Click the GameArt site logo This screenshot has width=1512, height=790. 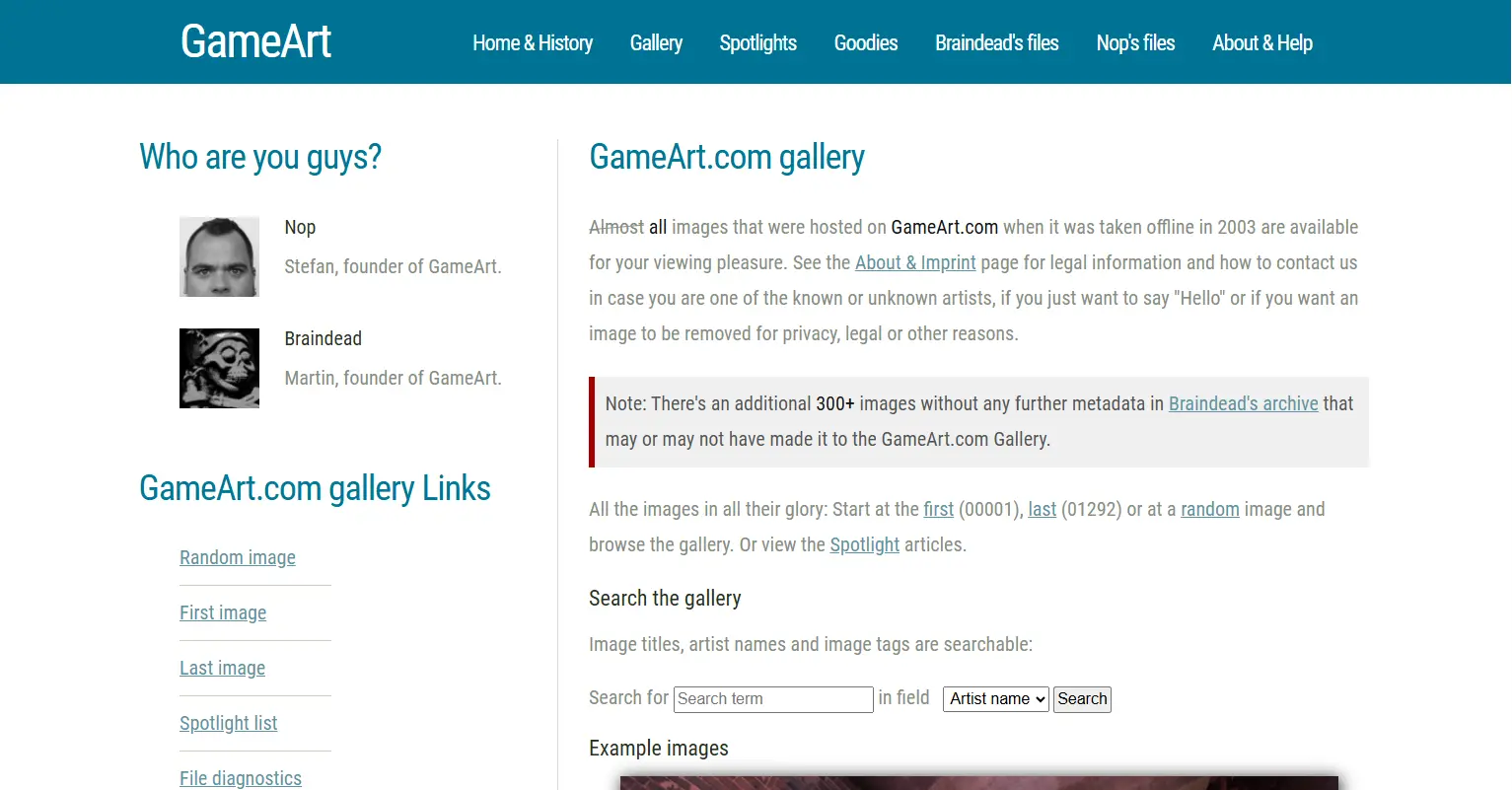coord(256,41)
